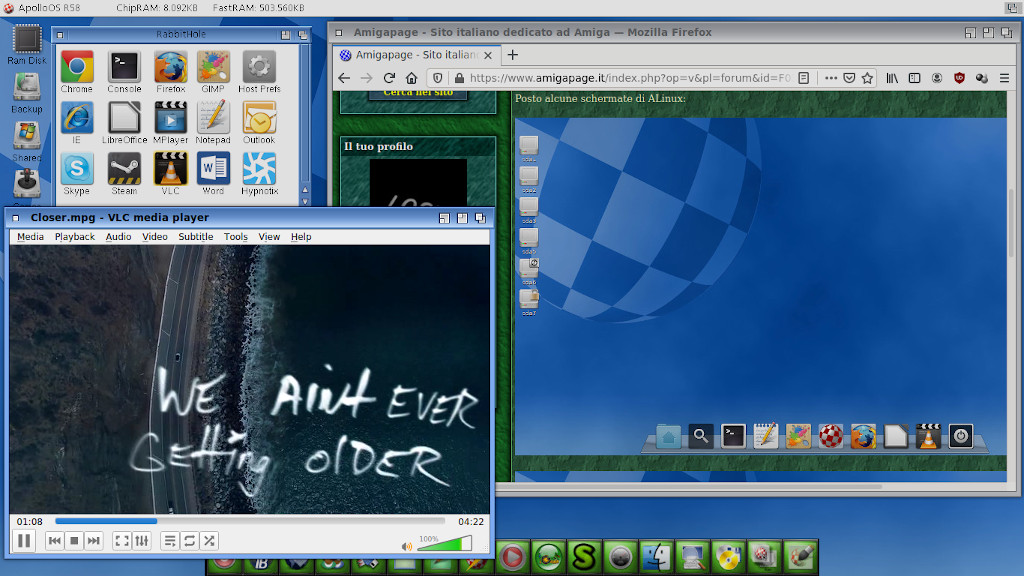Toggle VLC fullscreen mode
Viewport: 1024px width, 576px height.
[x=122, y=541]
